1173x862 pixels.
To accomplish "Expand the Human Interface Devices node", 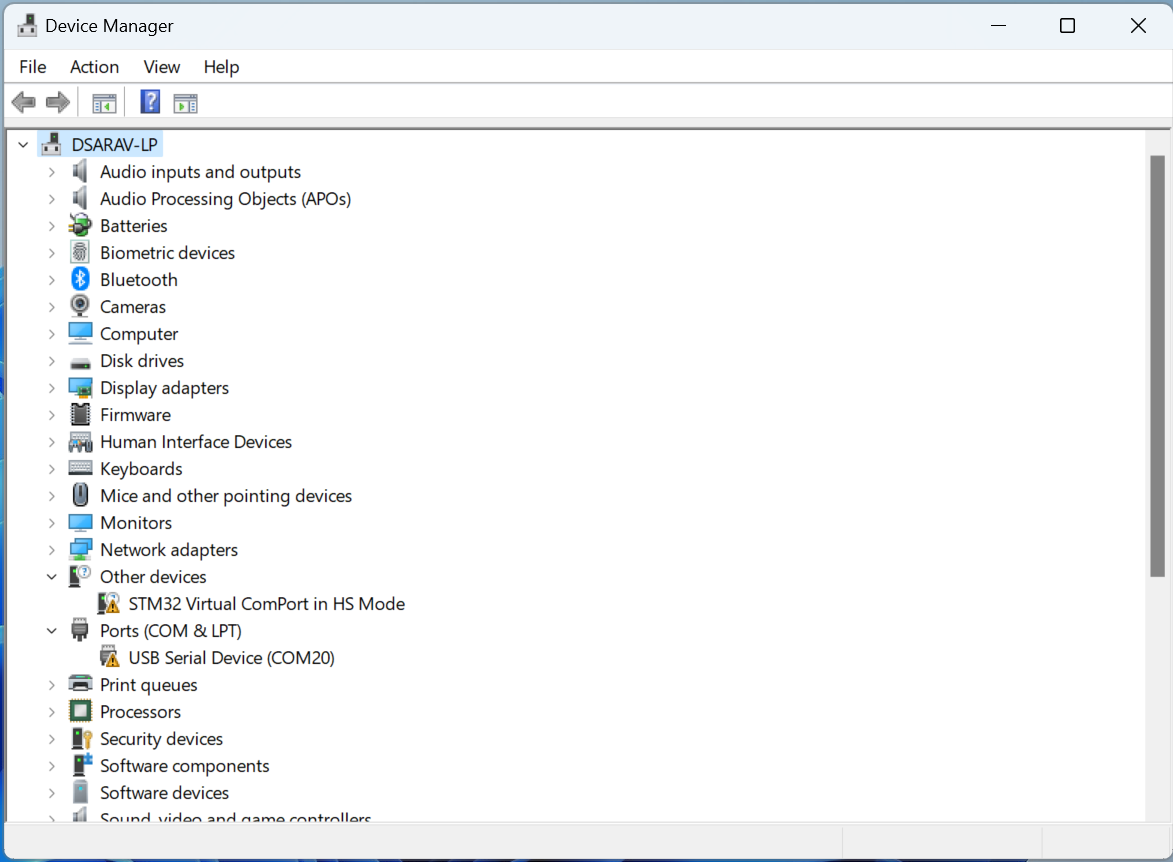I will [52, 441].
